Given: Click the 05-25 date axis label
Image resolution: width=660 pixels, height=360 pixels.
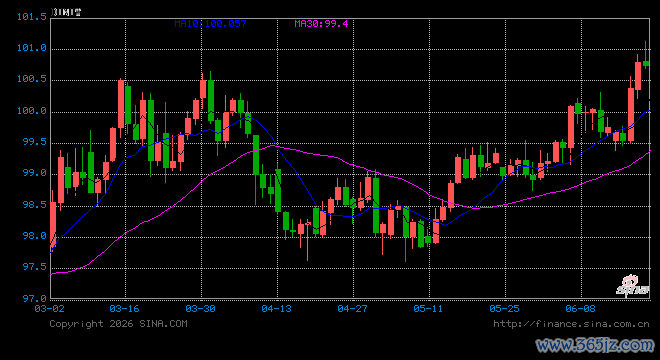Looking at the screenshot, I should (x=504, y=309).
